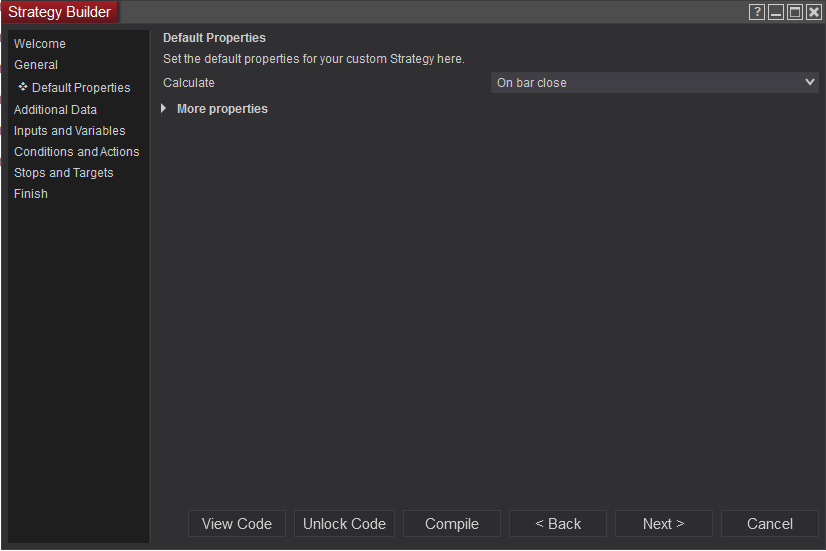Proceed using the Next button
Screen dimensions: 826x551
664,524
